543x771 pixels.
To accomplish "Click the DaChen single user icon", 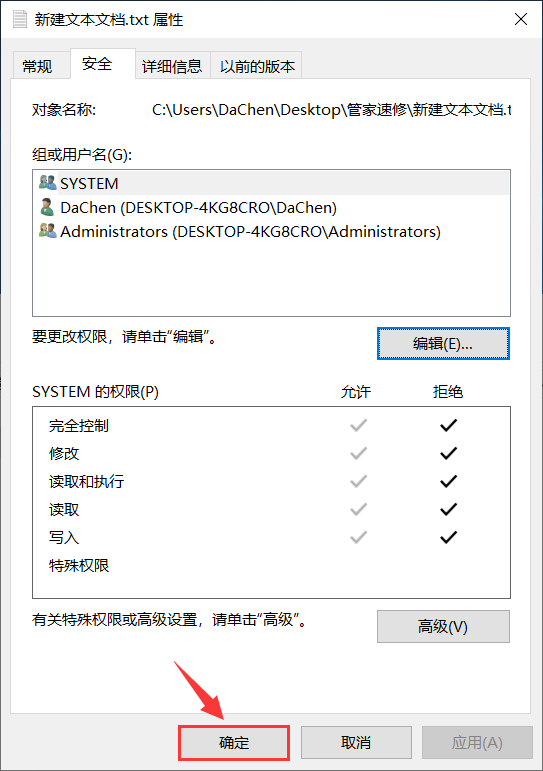I will tap(47, 207).
